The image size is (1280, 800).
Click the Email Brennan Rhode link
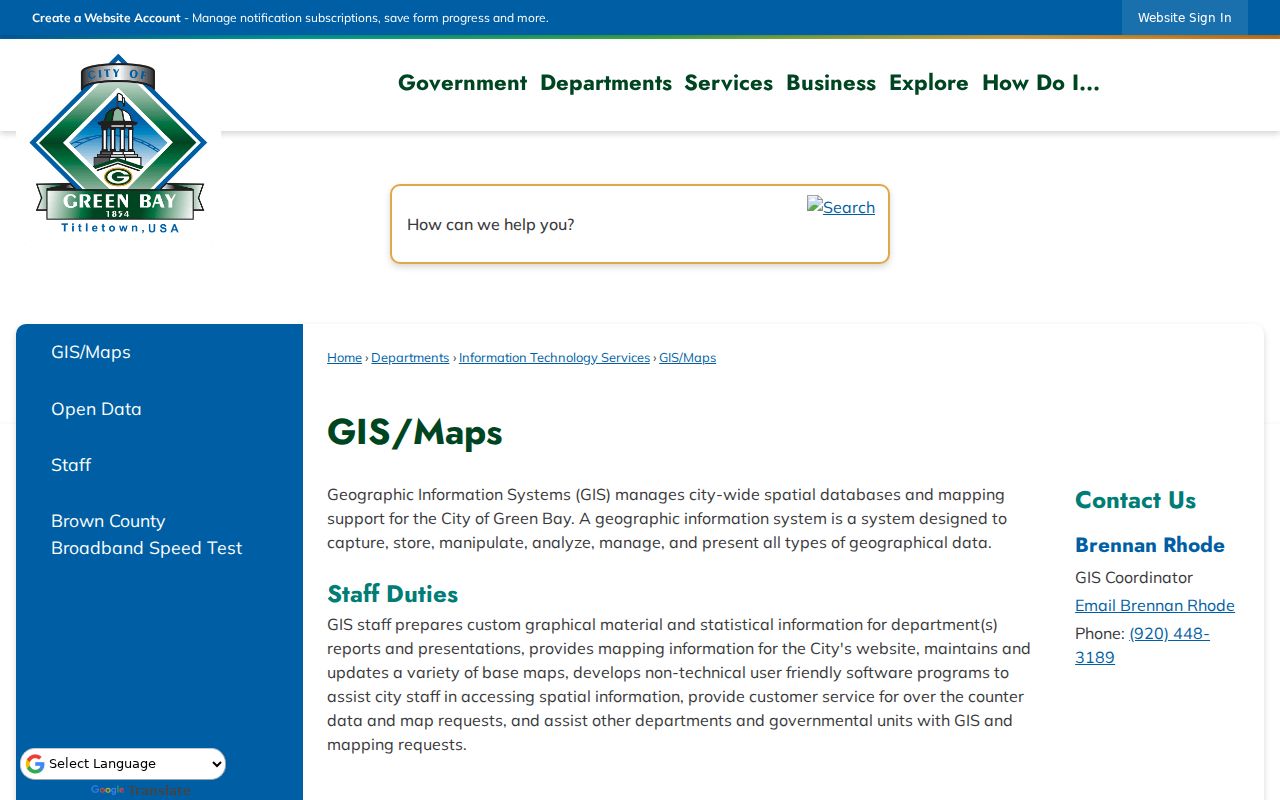tap(1155, 605)
